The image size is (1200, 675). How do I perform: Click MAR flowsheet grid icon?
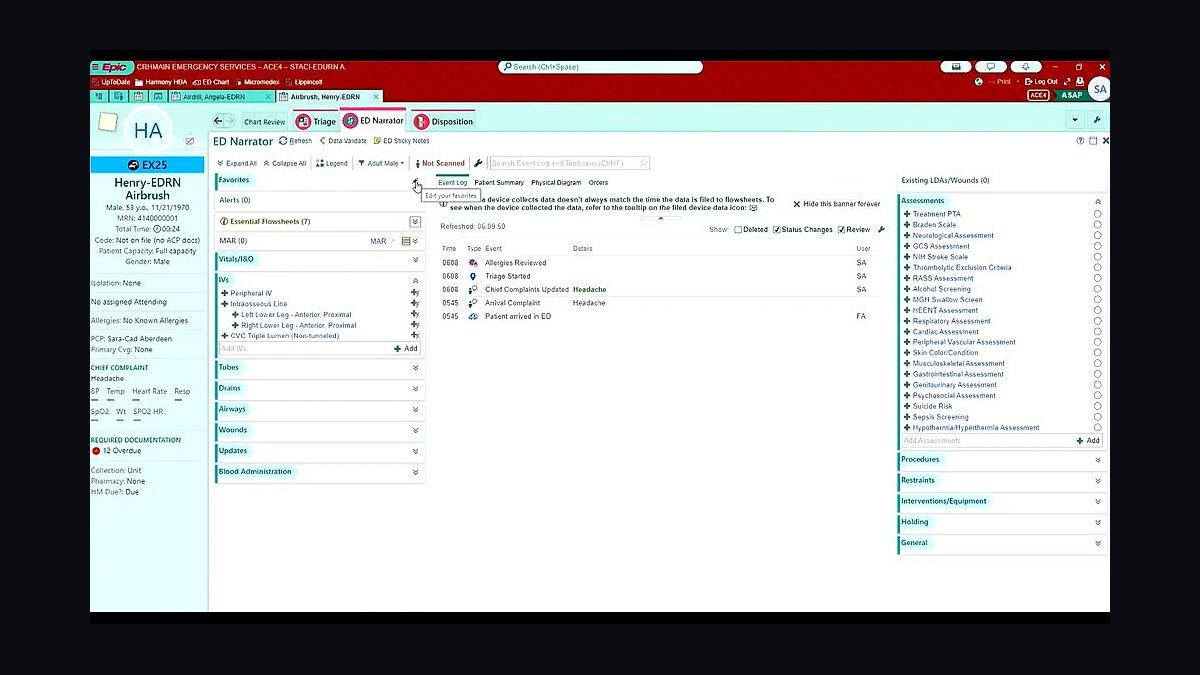(x=406, y=241)
